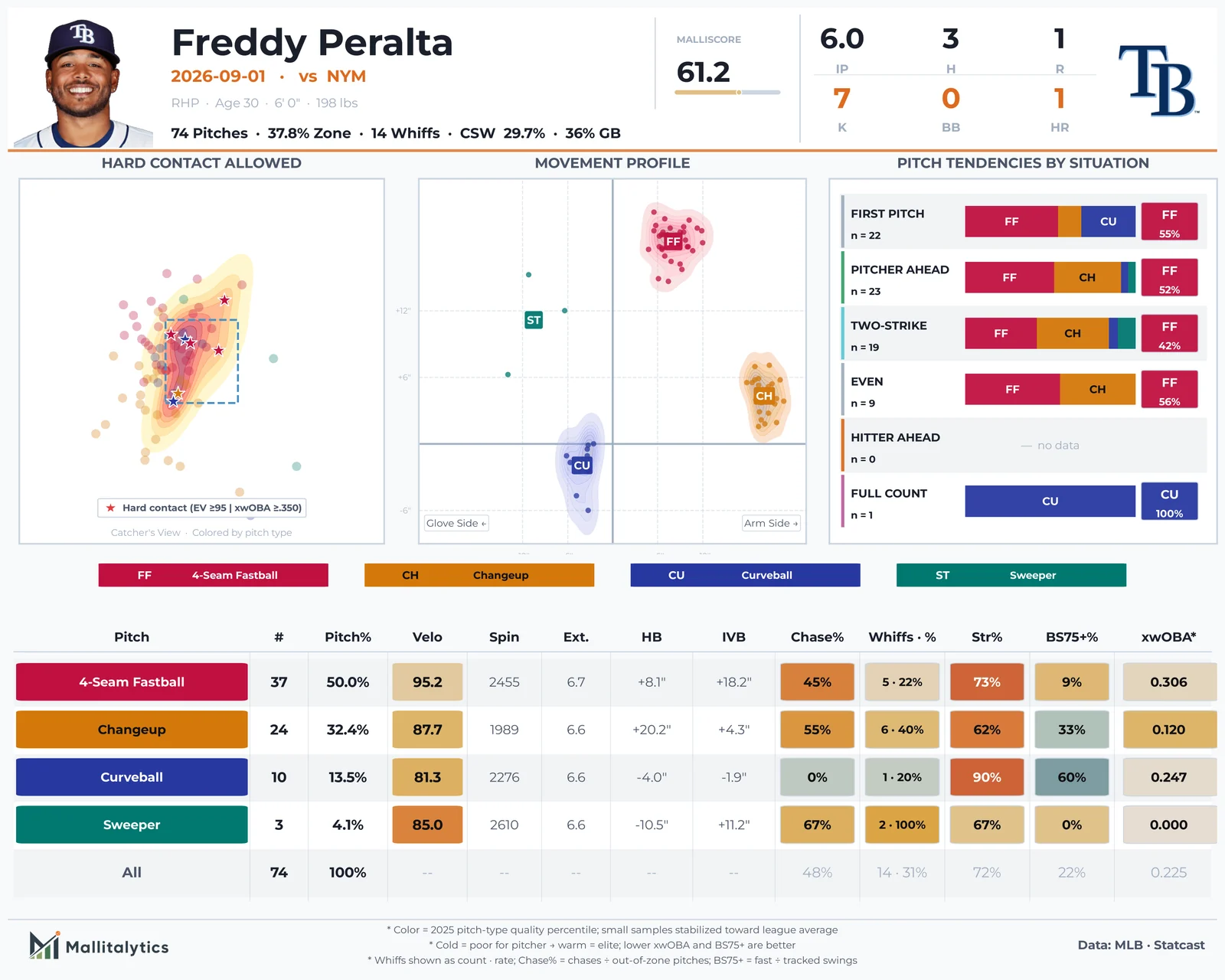Click the Full Count CU 100% box

[x=1169, y=501]
